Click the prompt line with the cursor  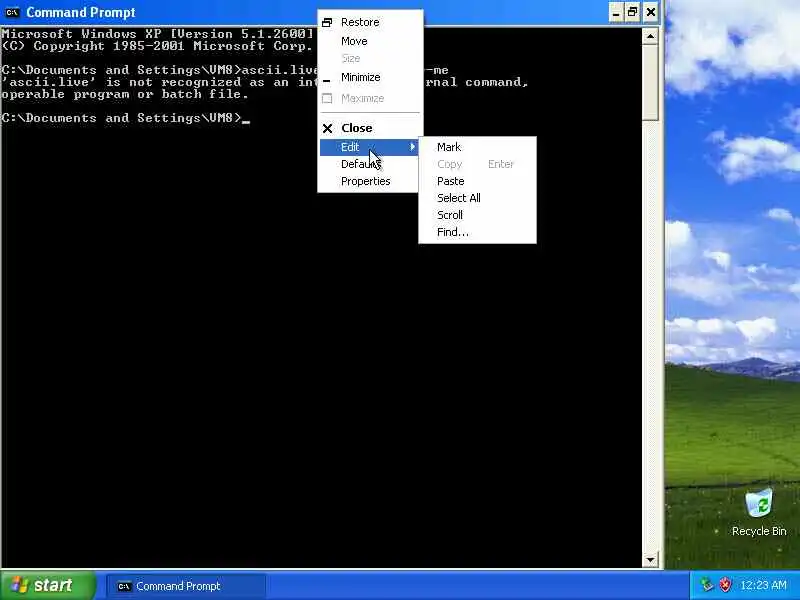pyautogui.click(x=126, y=118)
